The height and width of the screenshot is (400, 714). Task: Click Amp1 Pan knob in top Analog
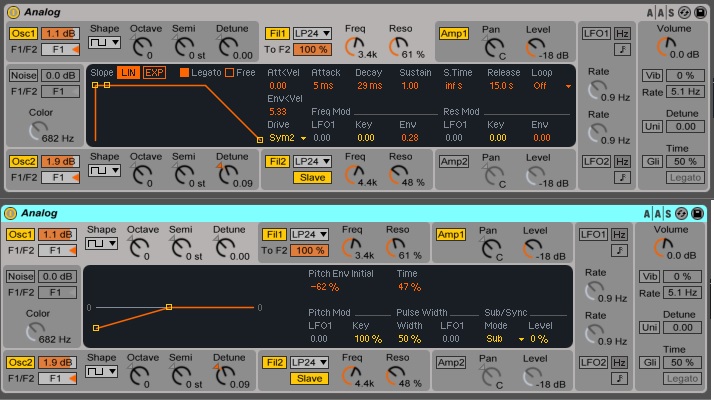494,47
